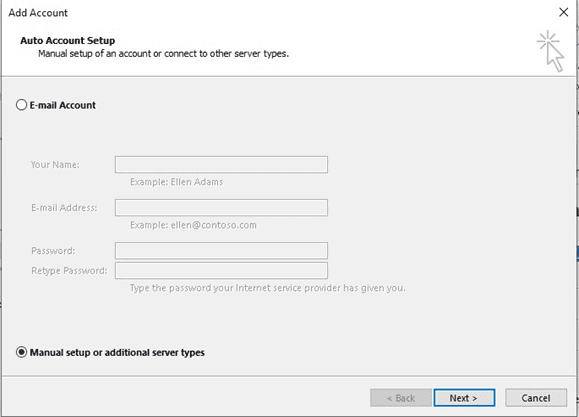Click the Your Name input field

(221, 164)
